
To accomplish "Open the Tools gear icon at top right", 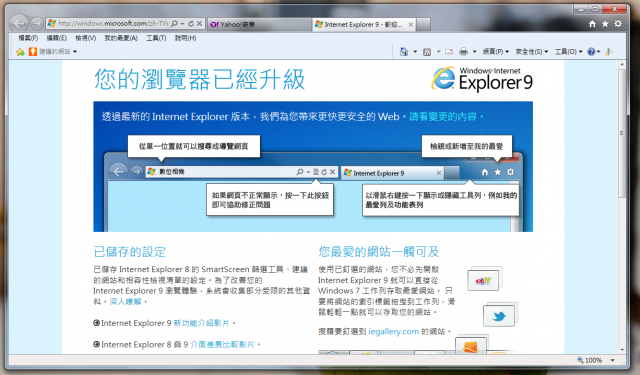I will 618,24.
